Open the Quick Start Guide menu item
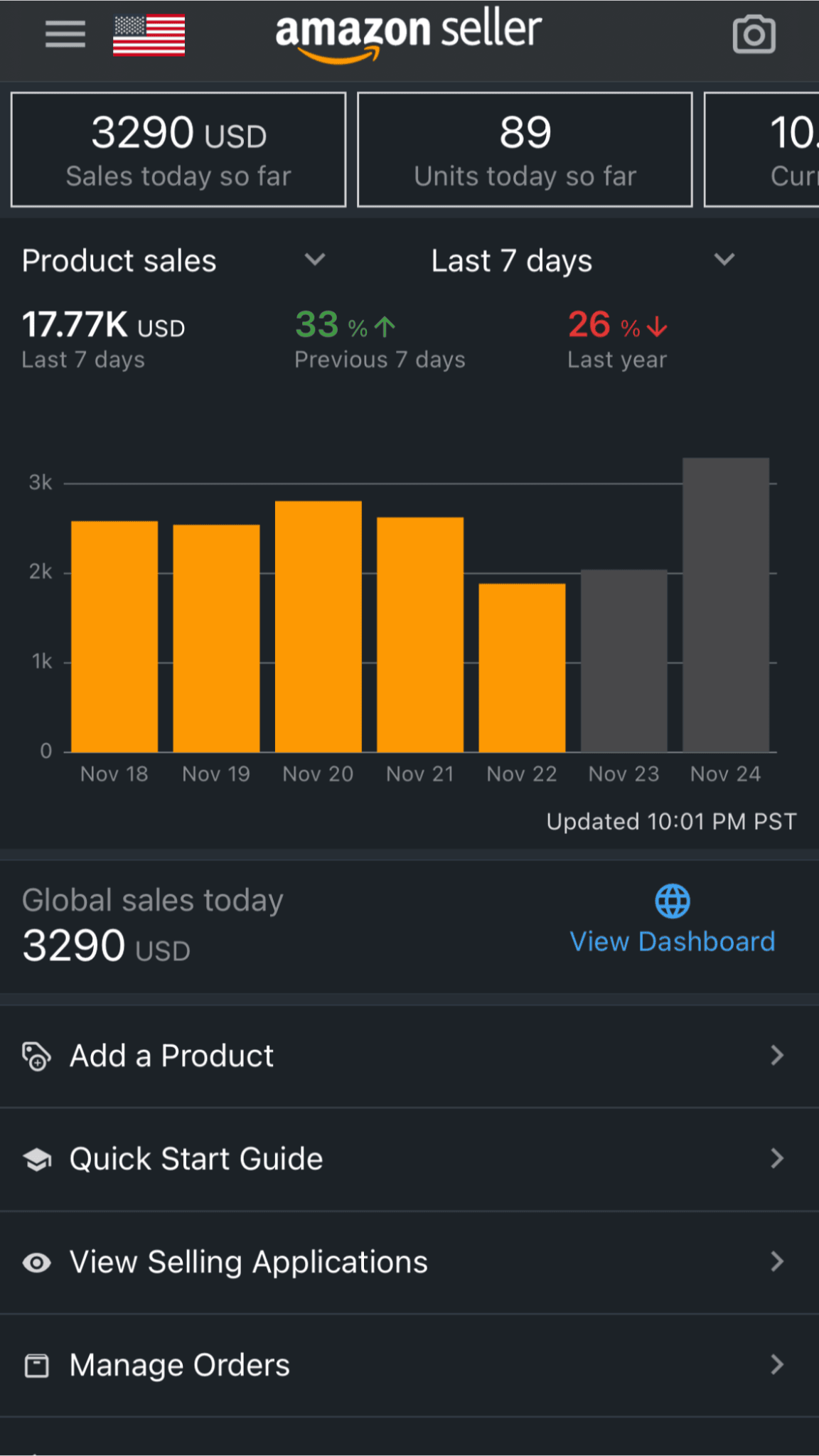 [x=196, y=1159]
